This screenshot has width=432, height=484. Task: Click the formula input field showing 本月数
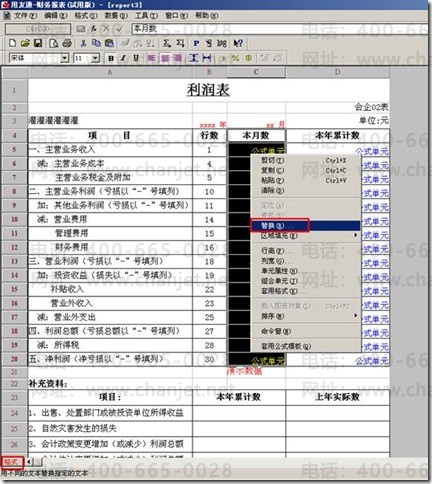click(279, 29)
